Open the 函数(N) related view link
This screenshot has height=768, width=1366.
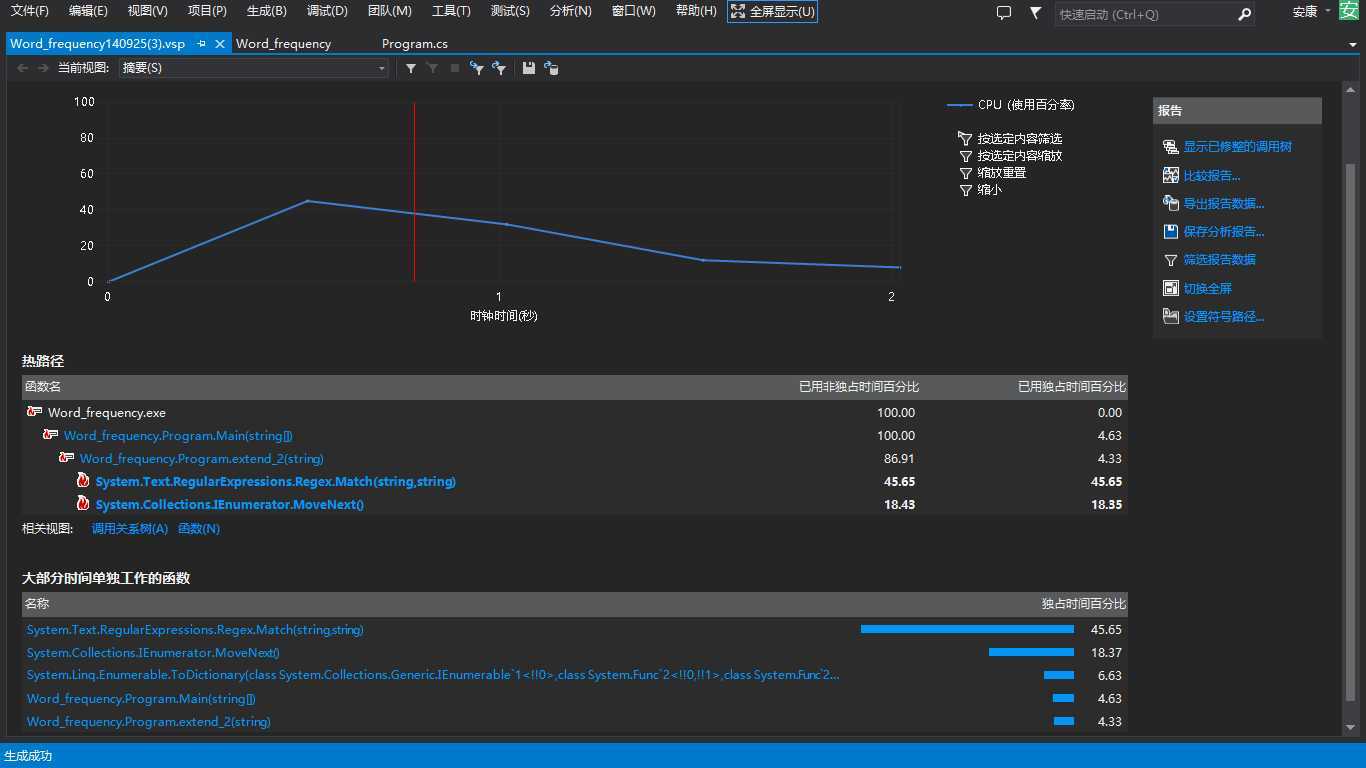[x=199, y=528]
